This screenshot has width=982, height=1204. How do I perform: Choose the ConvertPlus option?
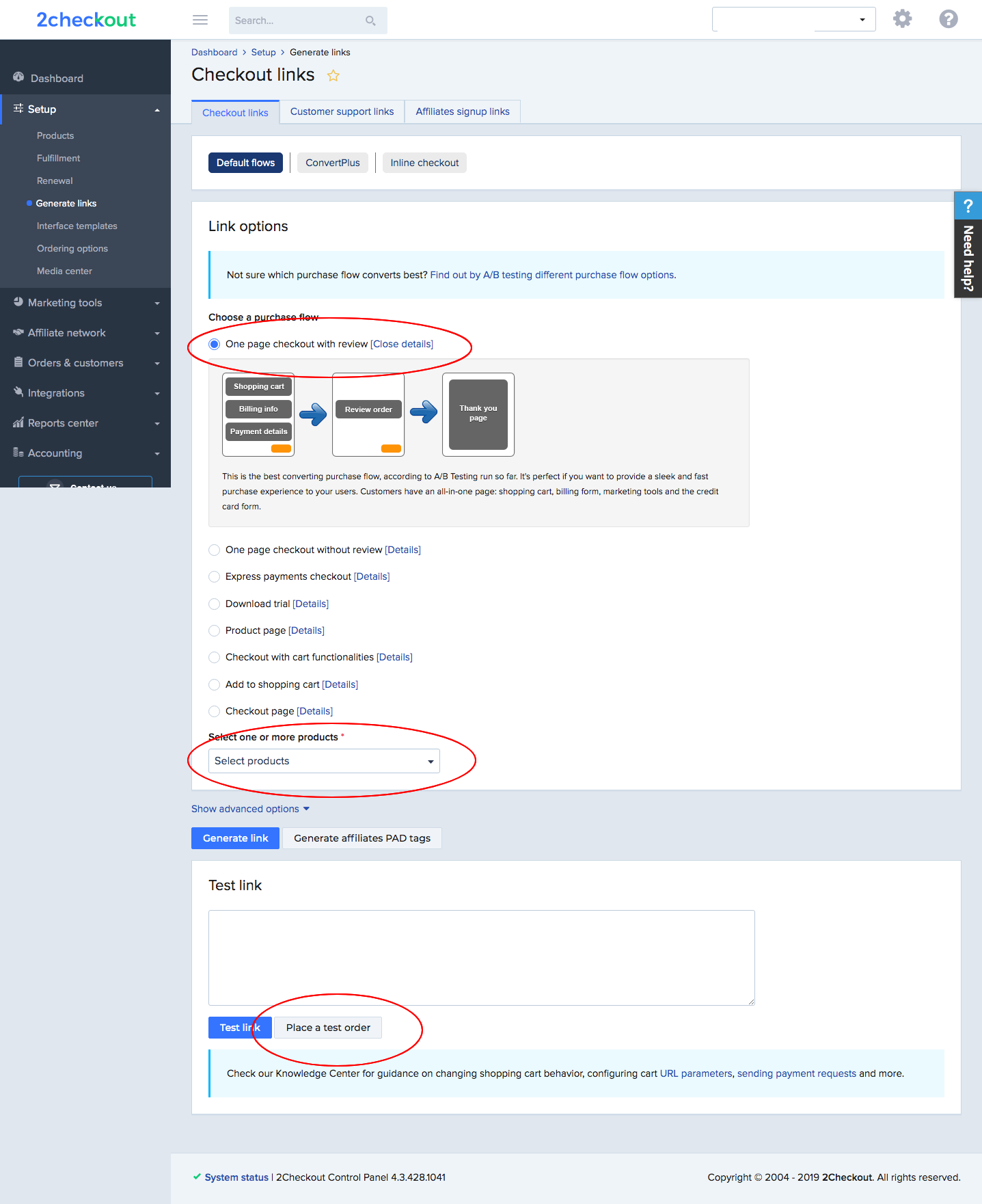(333, 163)
